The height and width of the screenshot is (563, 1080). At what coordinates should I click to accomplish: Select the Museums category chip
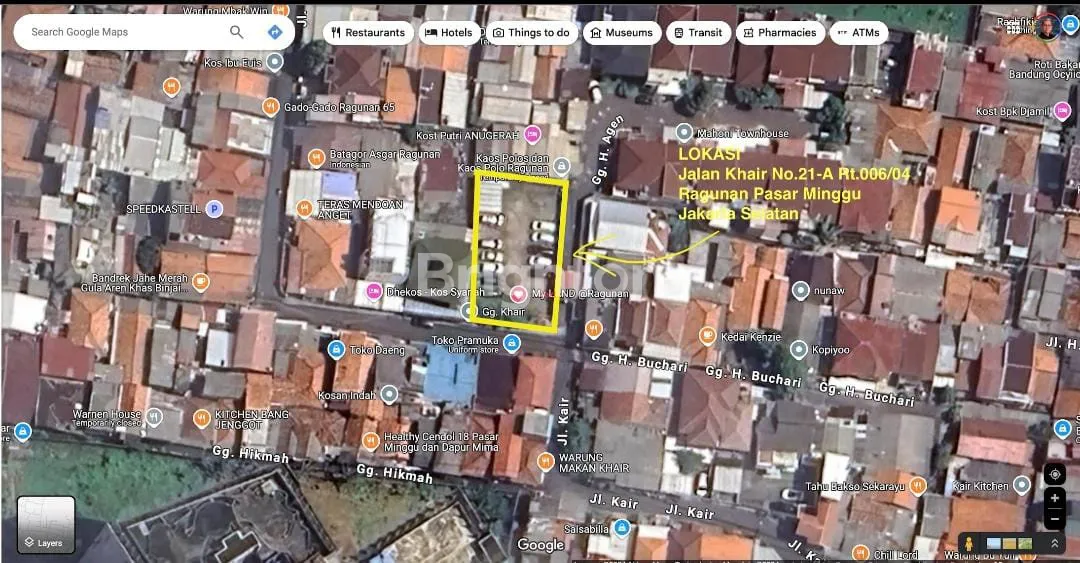tap(621, 32)
